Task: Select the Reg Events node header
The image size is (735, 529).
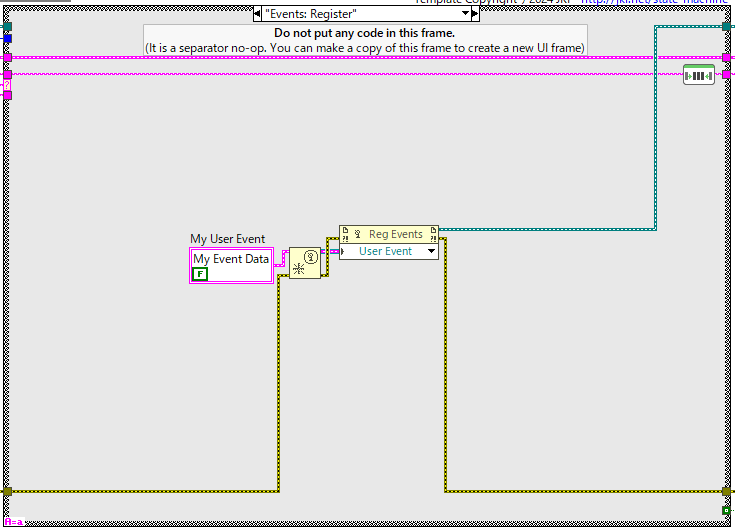Action: pos(389,234)
